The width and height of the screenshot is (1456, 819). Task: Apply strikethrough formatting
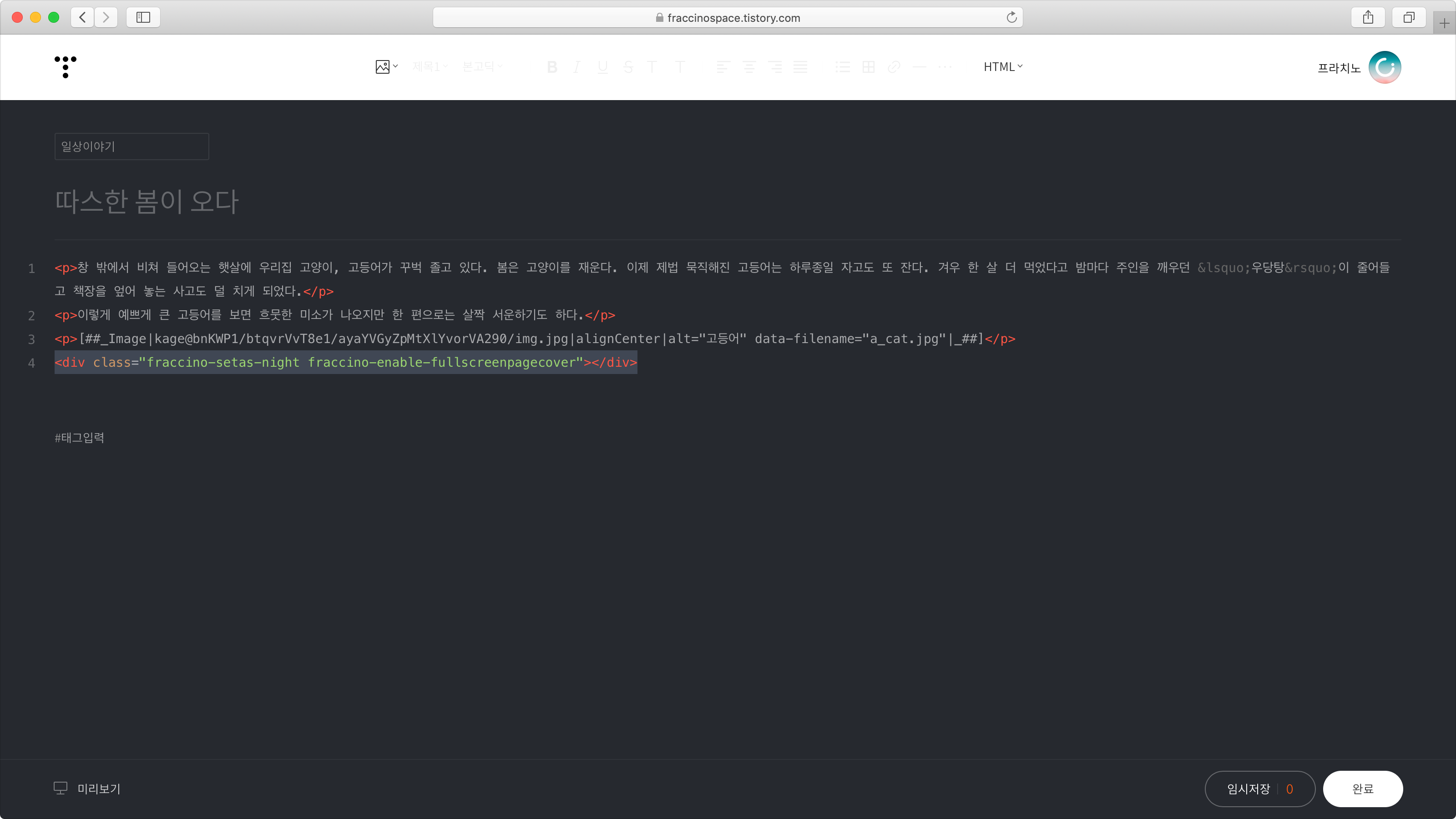pyautogui.click(x=628, y=67)
